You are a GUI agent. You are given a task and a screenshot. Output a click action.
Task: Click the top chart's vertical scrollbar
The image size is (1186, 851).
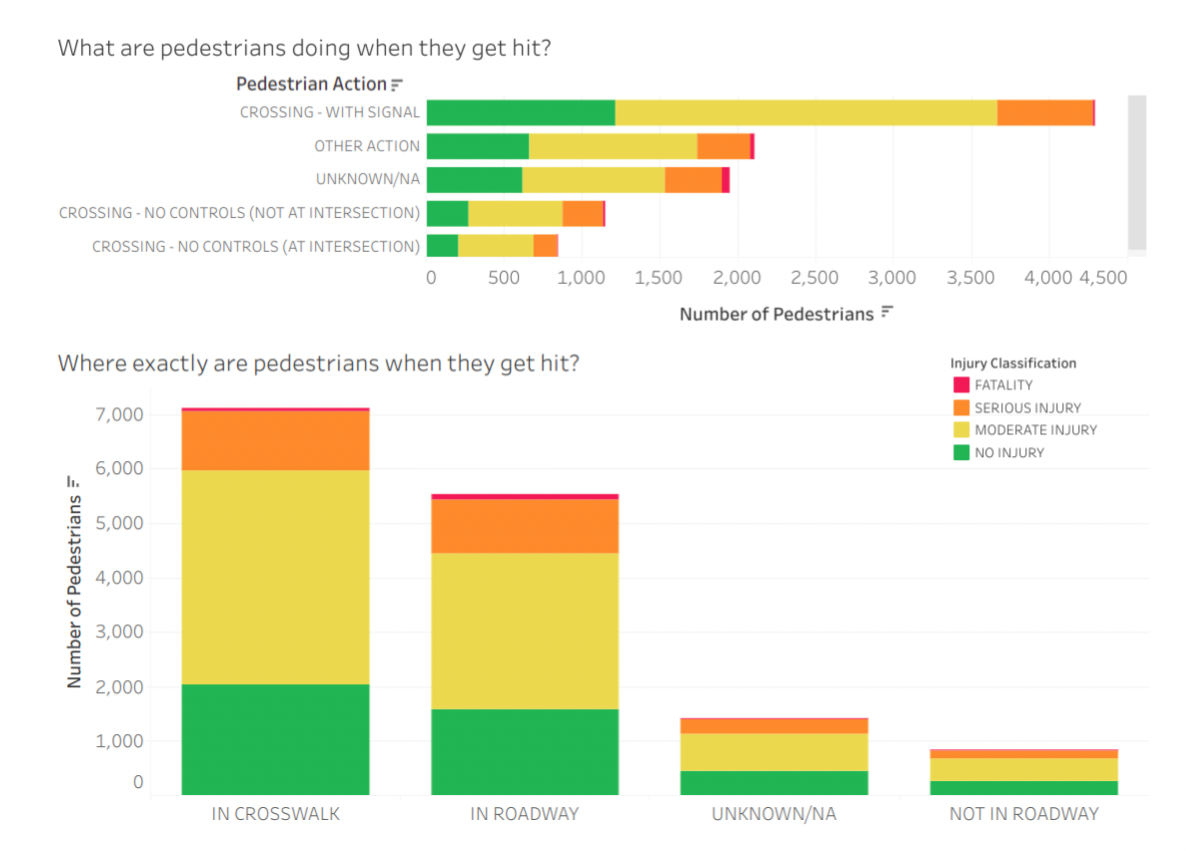point(1136,170)
